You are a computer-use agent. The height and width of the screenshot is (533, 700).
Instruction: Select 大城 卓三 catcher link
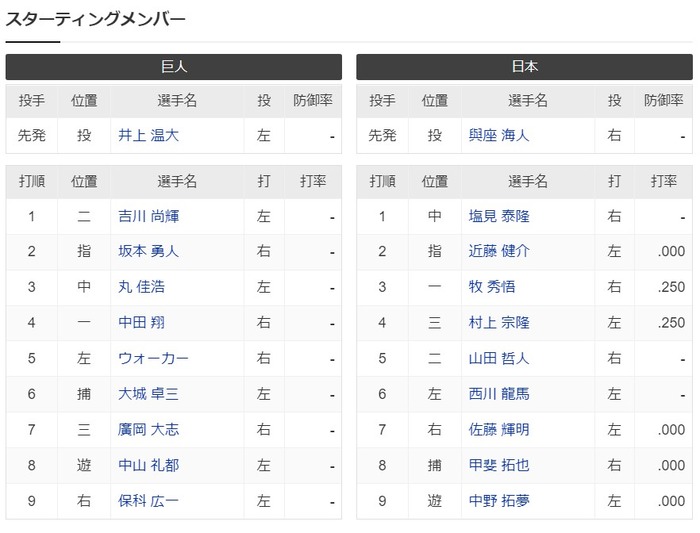(x=148, y=394)
